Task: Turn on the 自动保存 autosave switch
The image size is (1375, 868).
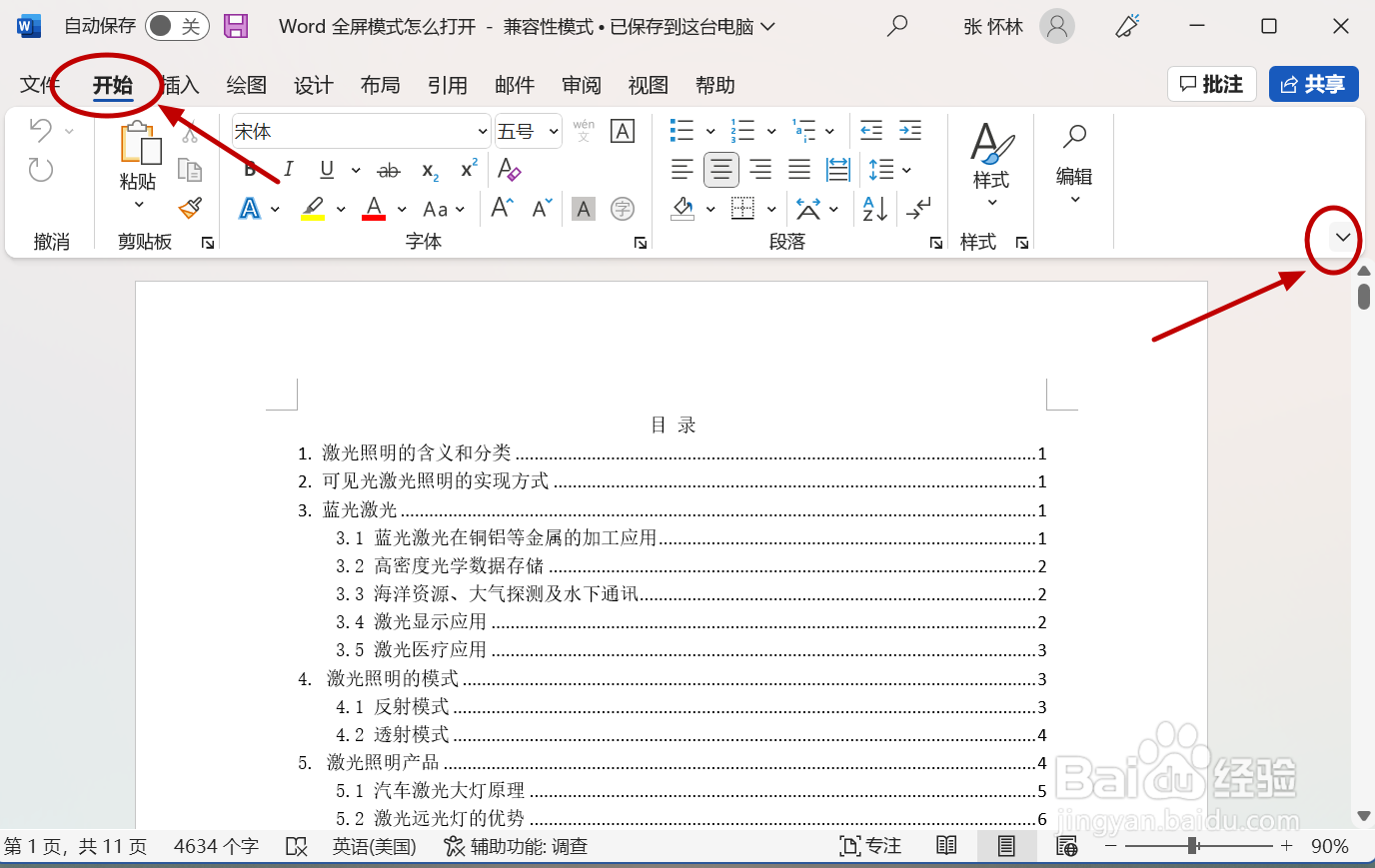Action: pyautogui.click(x=180, y=26)
